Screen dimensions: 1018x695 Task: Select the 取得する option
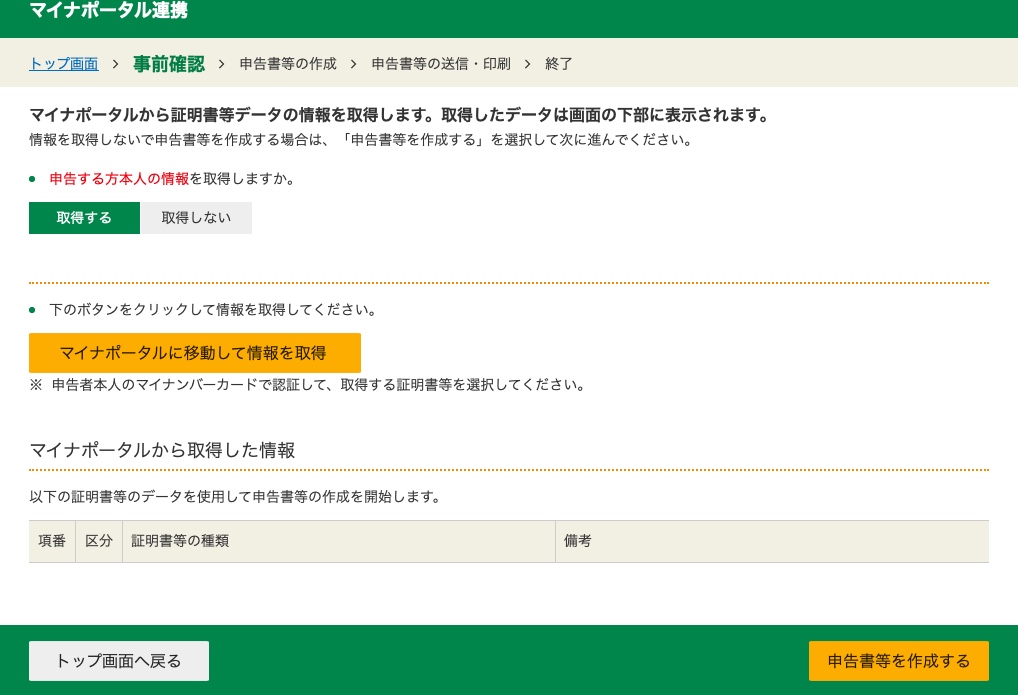point(84,218)
